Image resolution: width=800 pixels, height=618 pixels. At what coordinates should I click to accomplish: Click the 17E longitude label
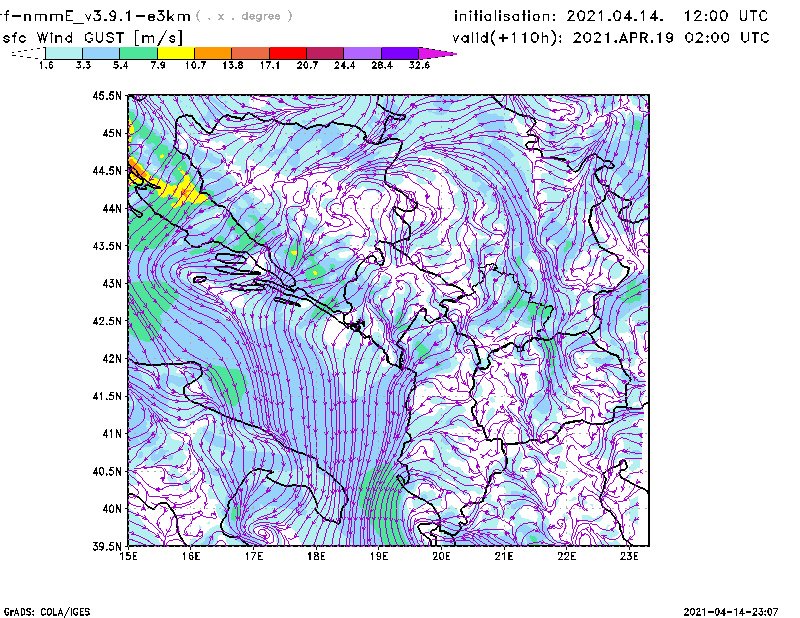254,556
